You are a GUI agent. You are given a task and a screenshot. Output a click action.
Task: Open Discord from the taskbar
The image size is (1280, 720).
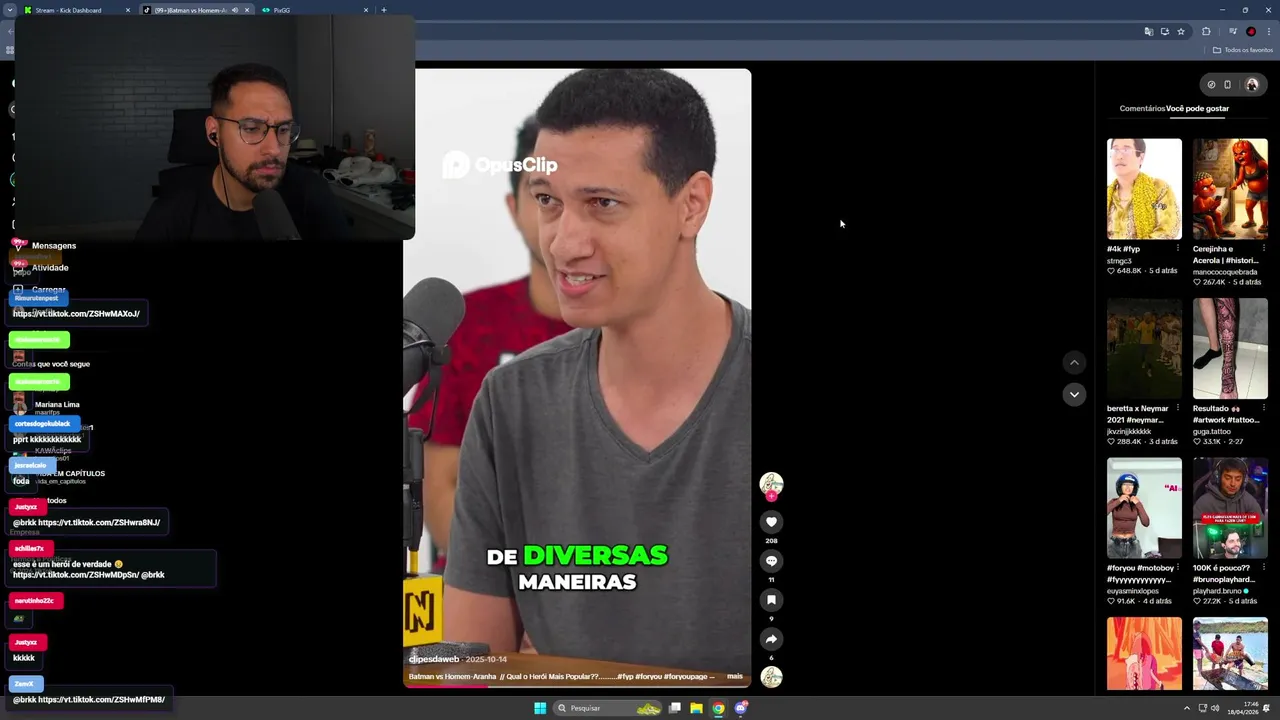click(x=741, y=708)
